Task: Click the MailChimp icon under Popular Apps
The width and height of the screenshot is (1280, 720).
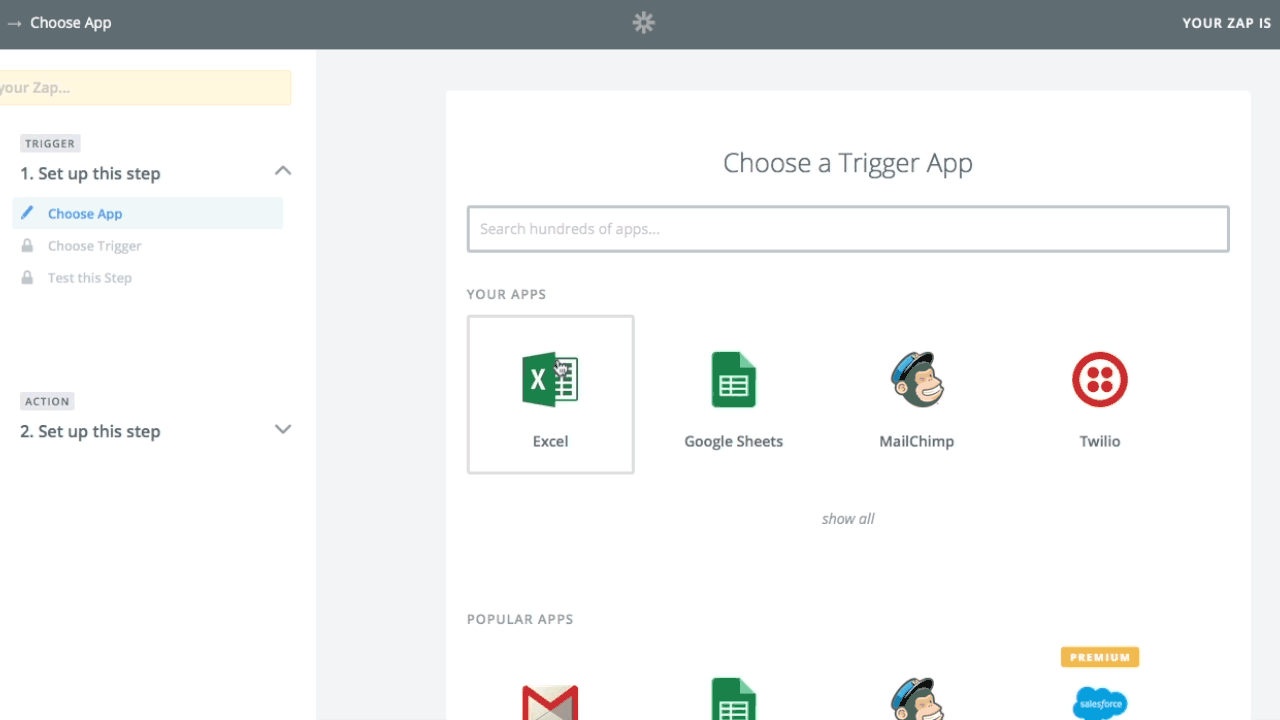Action: click(916, 700)
